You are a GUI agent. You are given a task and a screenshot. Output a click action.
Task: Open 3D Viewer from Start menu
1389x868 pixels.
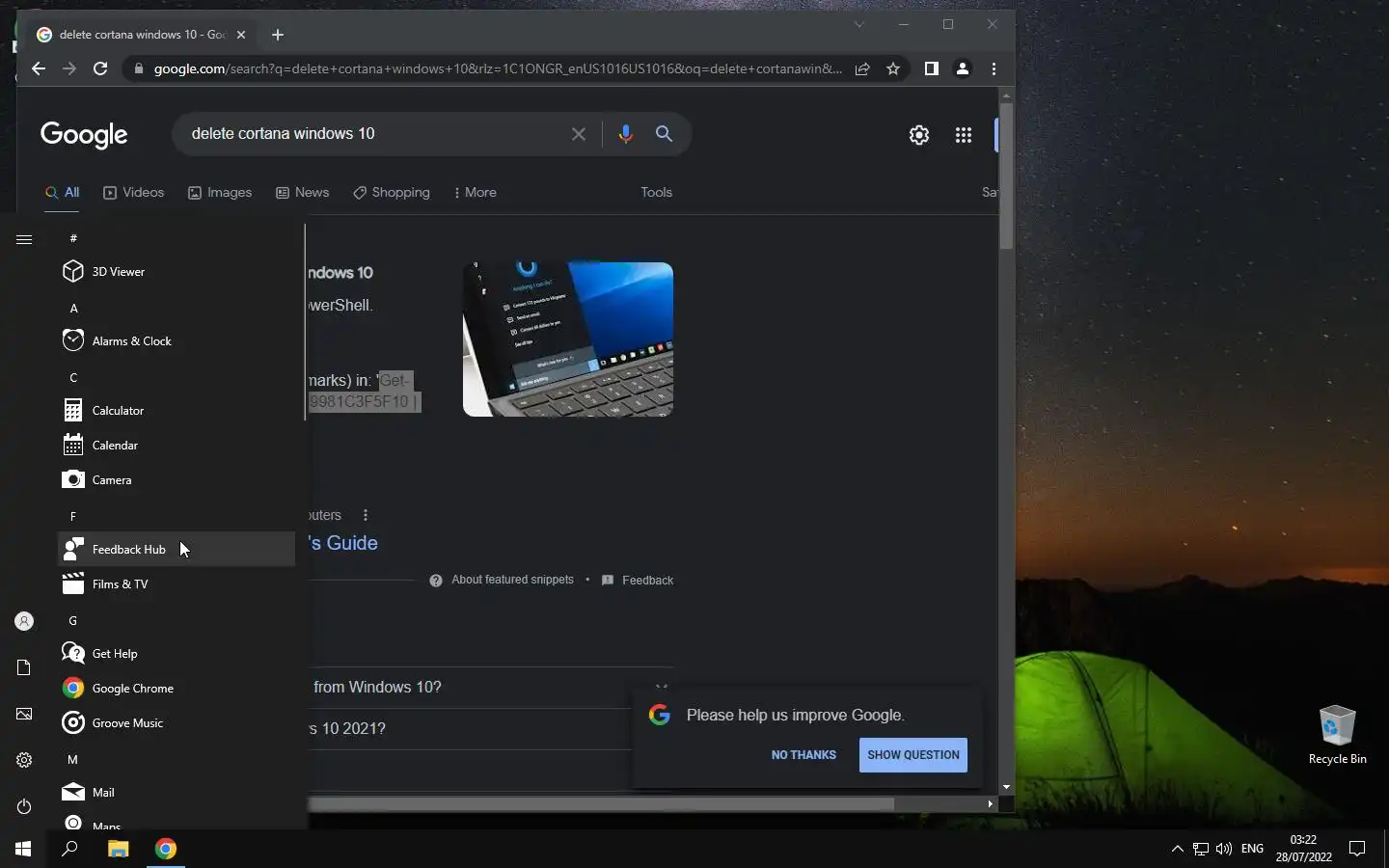click(177, 272)
